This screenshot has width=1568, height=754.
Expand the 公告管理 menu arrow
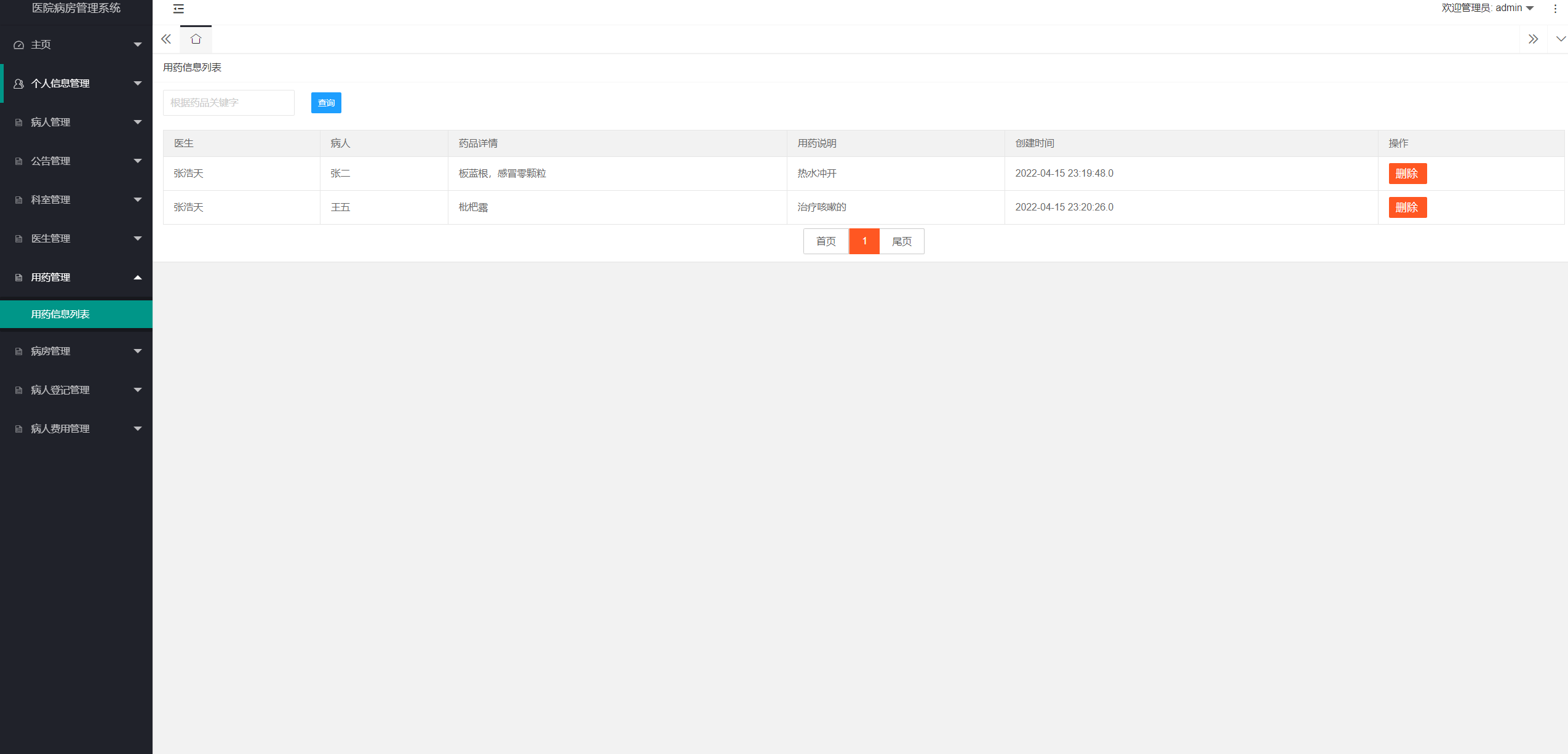pyautogui.click(x=138, y=161)
